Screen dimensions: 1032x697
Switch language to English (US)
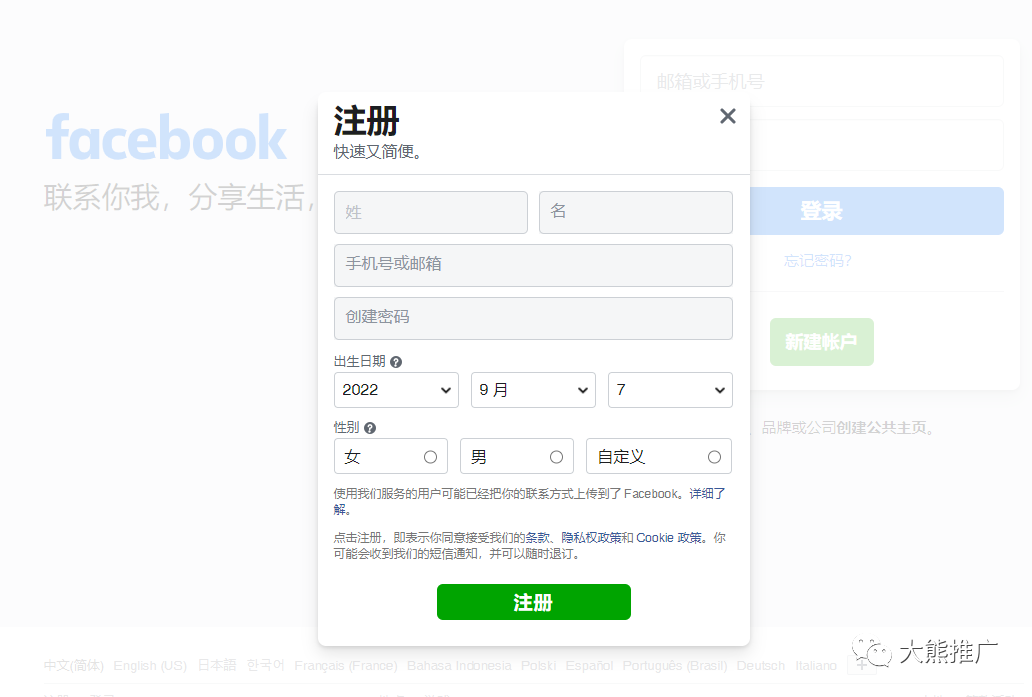[x=150, y=665]
